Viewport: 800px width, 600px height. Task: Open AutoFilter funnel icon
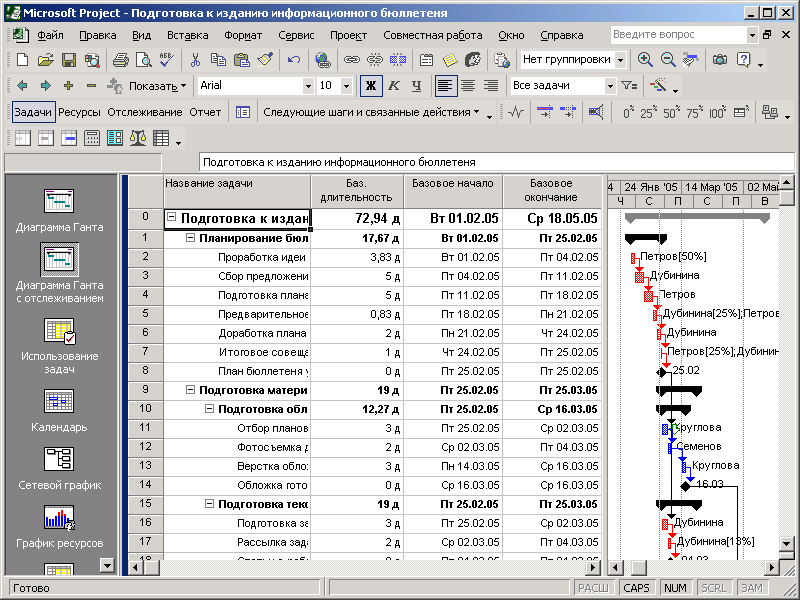tap(629, 86)
